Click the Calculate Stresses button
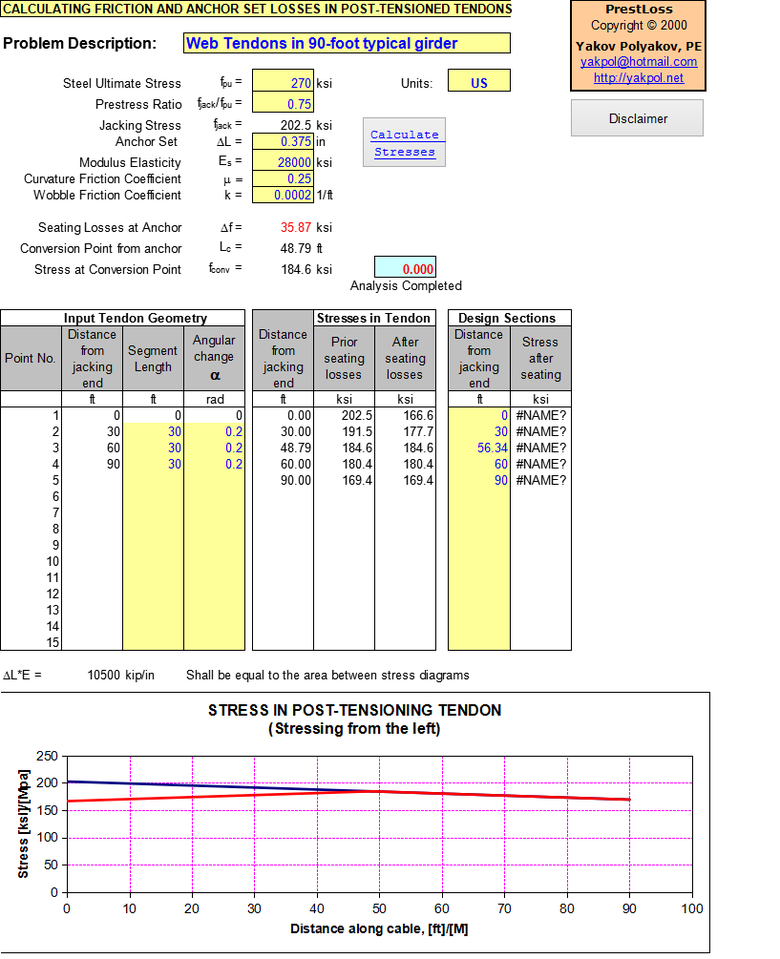This screenshot has height=959, width=780. (404, 143)
